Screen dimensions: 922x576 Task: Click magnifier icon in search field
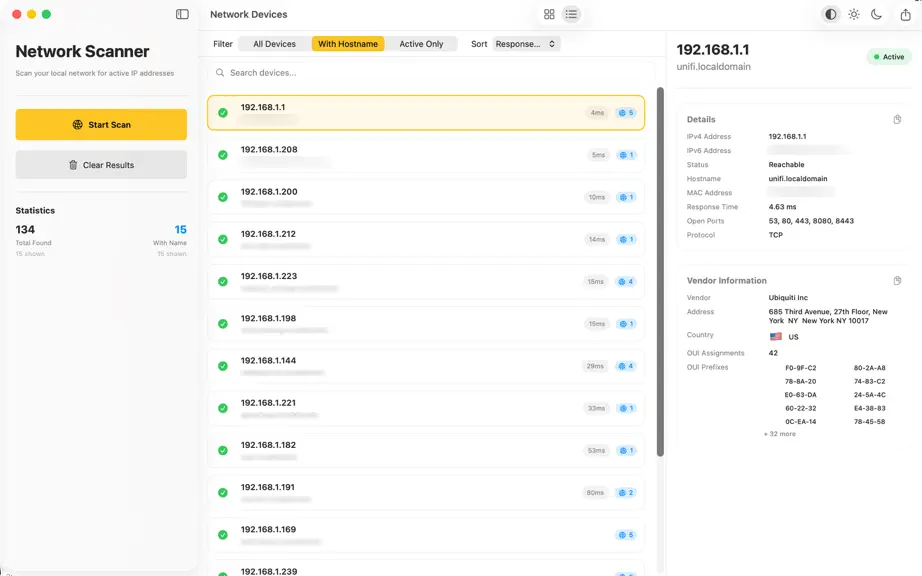coord(220,73)
